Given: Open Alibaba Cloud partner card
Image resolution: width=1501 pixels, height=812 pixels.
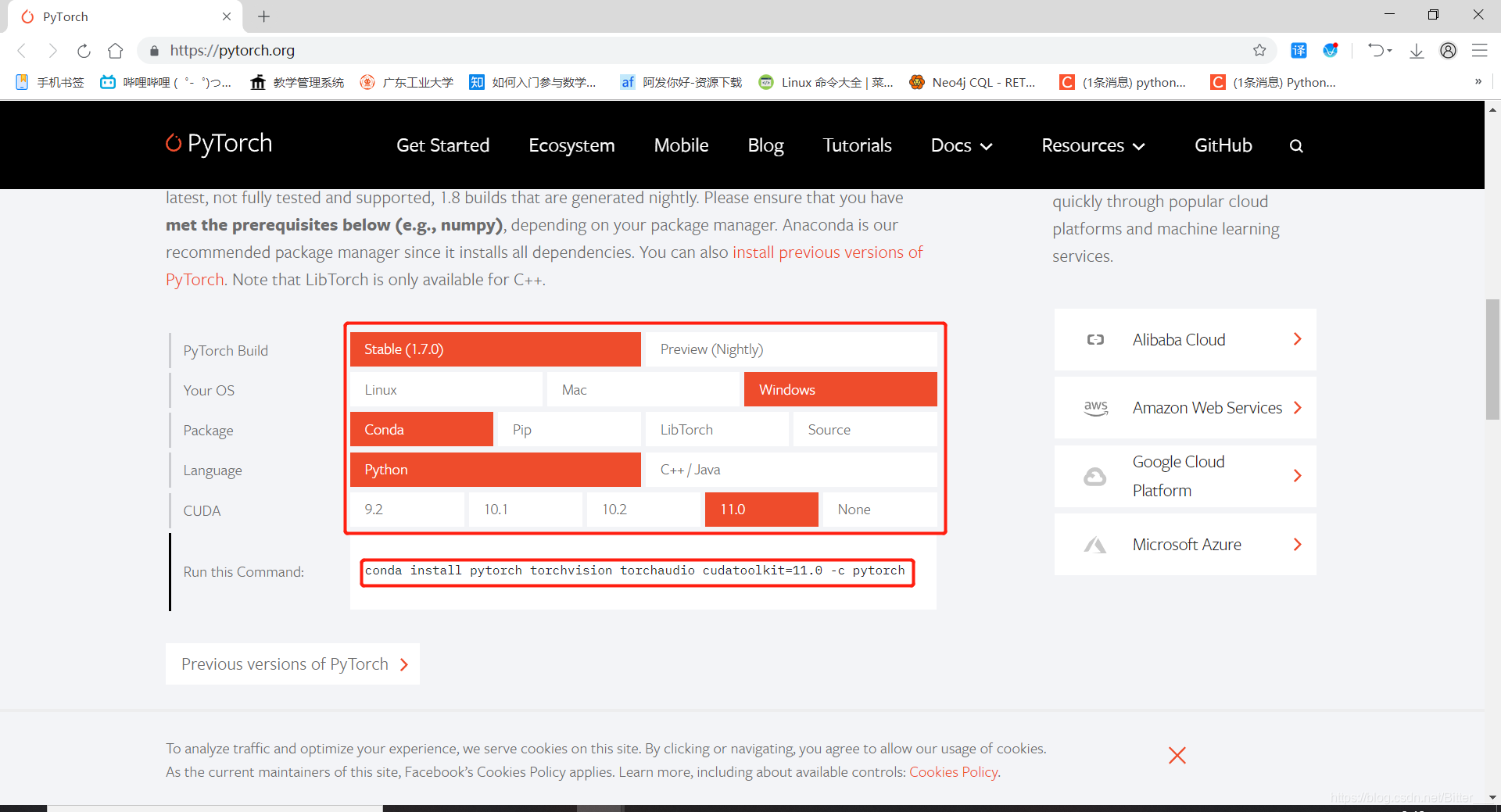Looking at the screenshot, I should click(x=1185, y=339).
